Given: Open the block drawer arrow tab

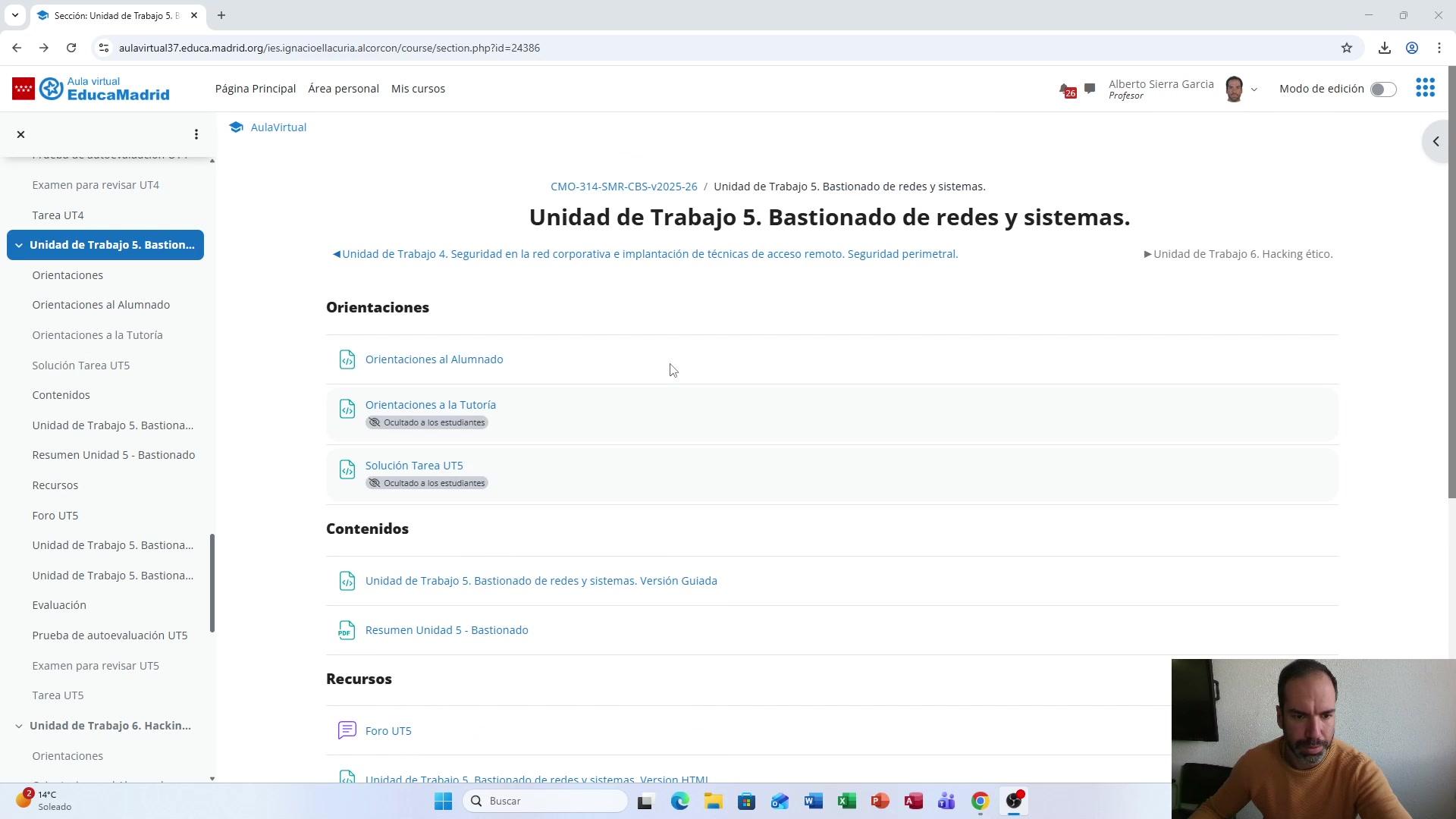Looking at the screenshot, I should click(1436, 142).
